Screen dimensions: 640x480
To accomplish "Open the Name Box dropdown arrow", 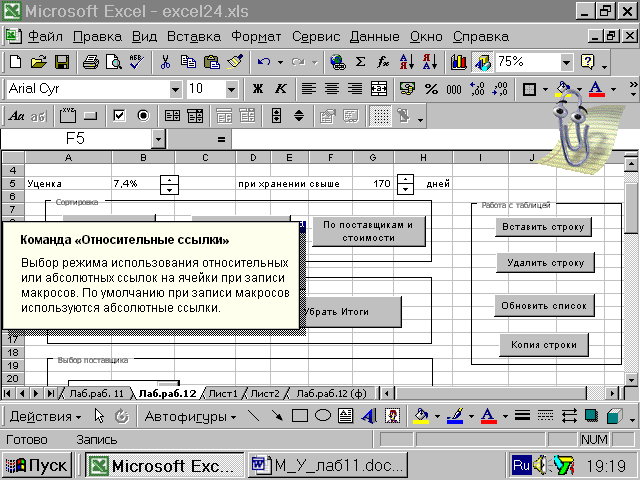I will coord(158,139).
